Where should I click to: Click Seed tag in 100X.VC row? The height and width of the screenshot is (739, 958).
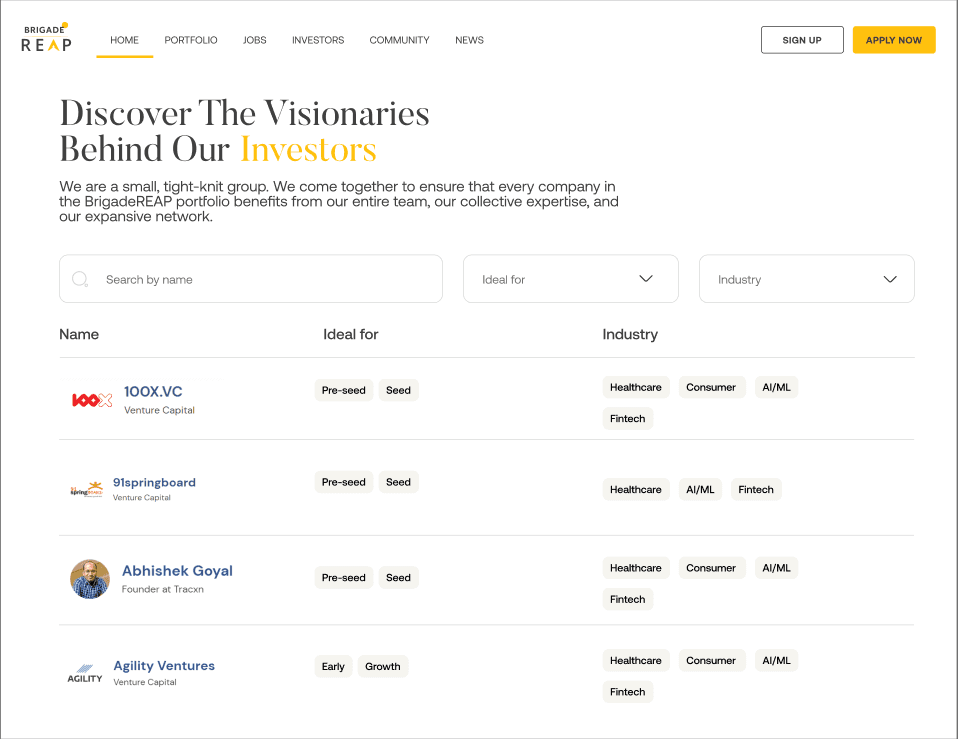pos(398,390)
